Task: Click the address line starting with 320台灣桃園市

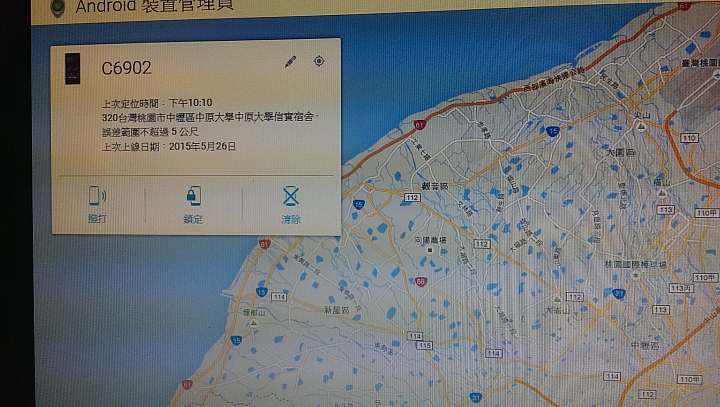Action: tap(210, 117)
